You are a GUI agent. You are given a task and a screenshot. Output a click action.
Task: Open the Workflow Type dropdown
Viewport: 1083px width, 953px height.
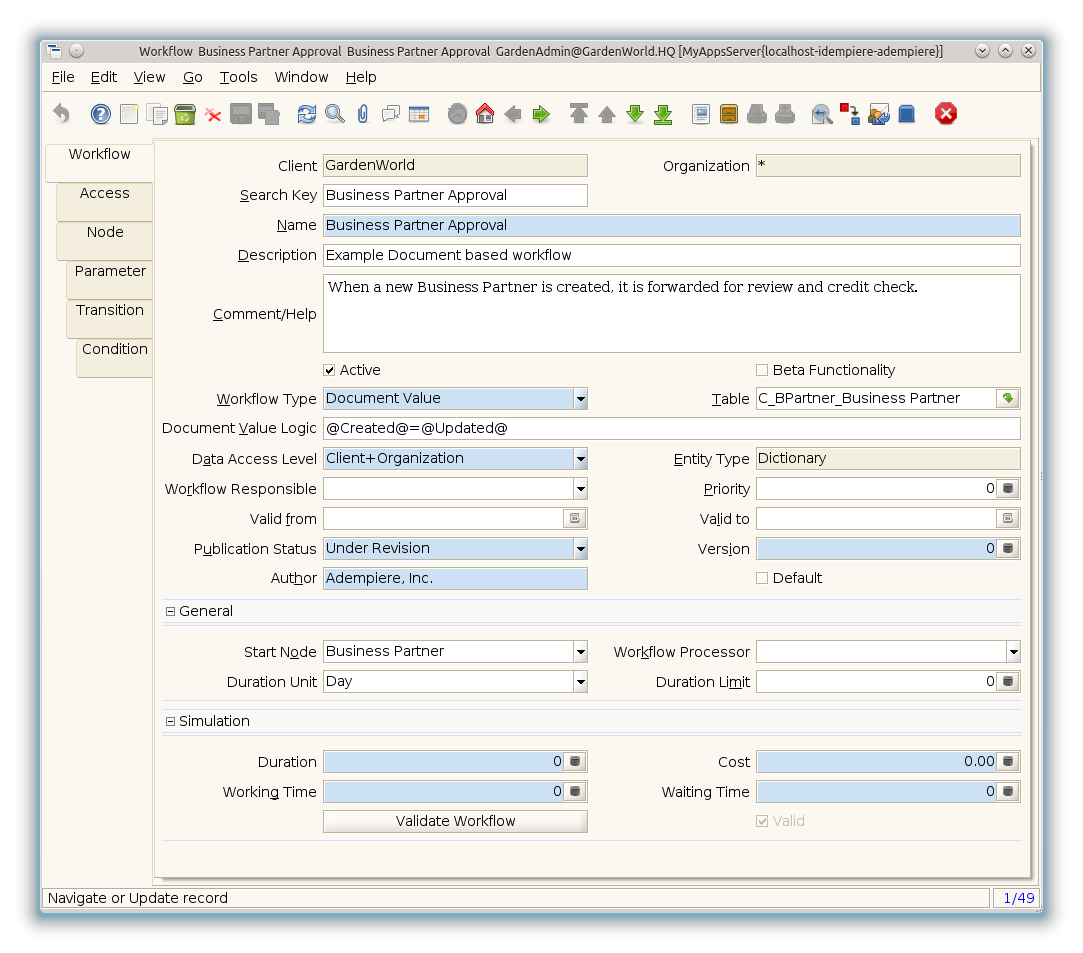tap(580, 399)
